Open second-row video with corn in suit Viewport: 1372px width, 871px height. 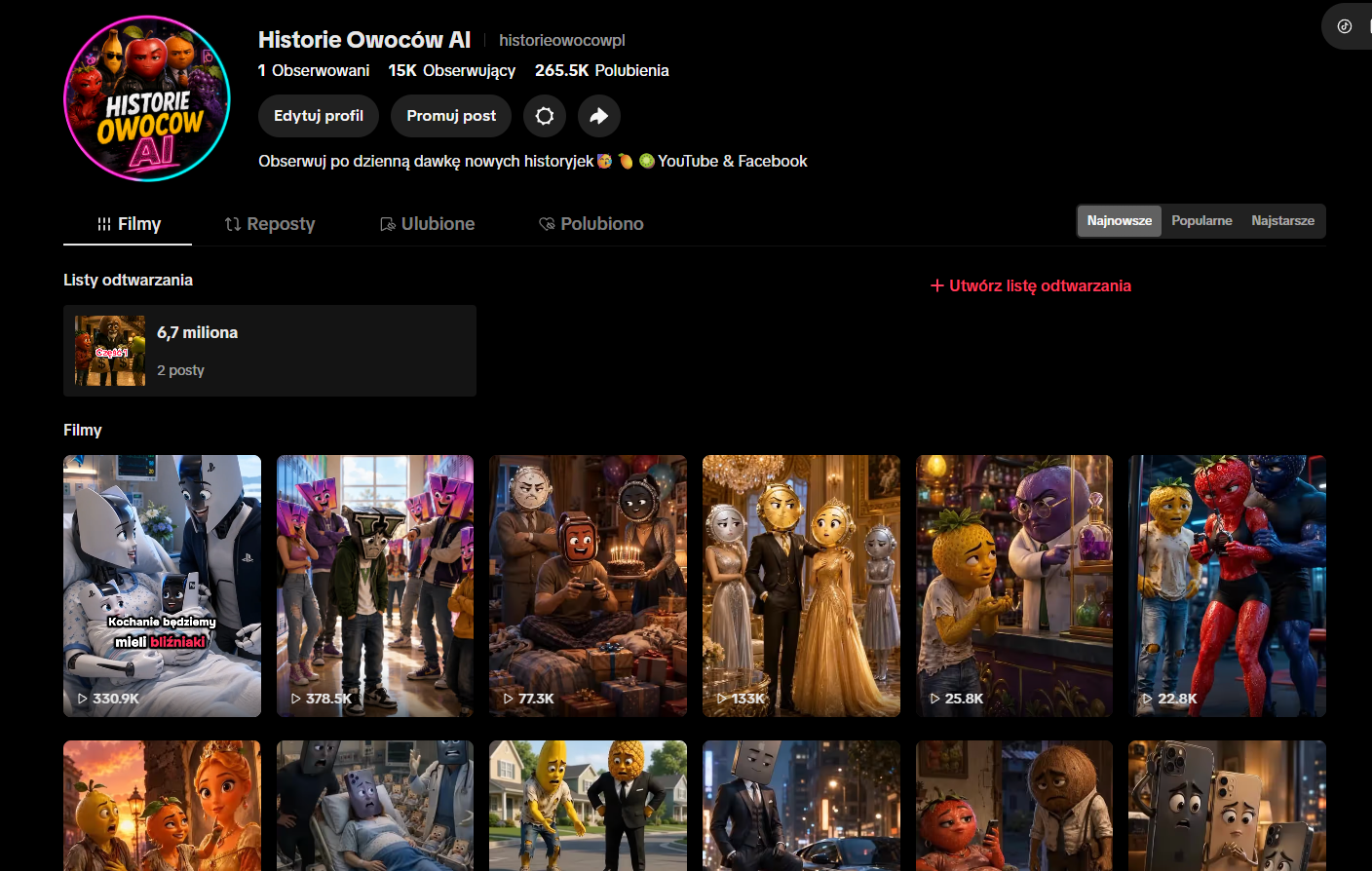(x=588, y=806)
